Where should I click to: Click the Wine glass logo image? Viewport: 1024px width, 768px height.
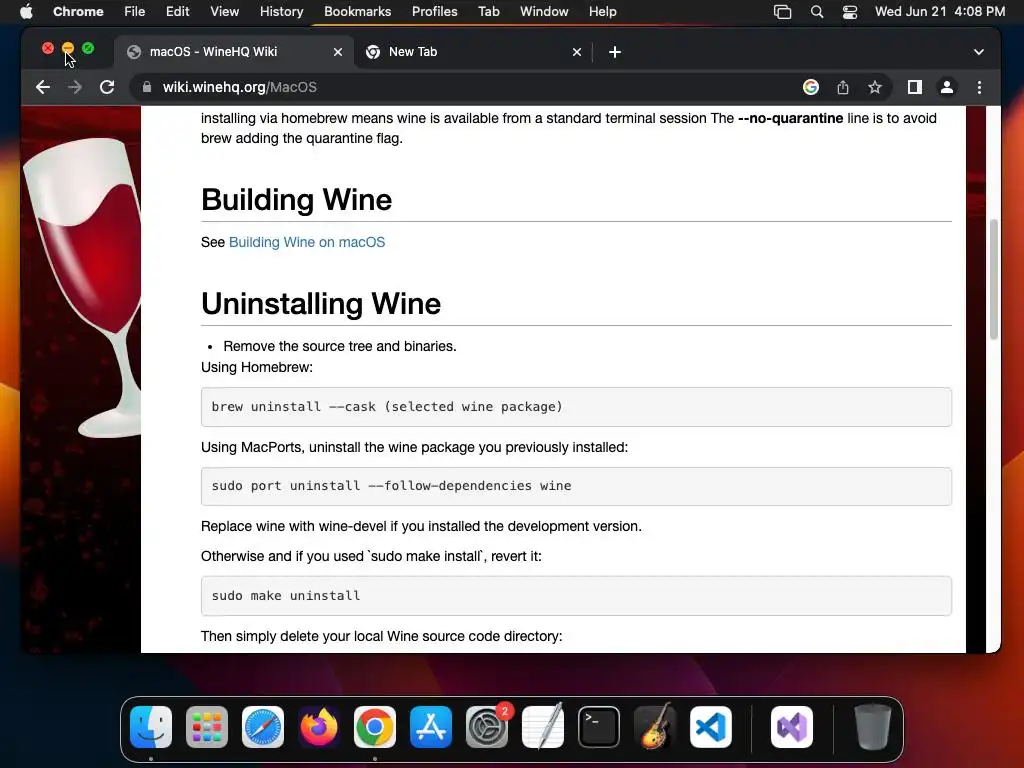(82, 287)
